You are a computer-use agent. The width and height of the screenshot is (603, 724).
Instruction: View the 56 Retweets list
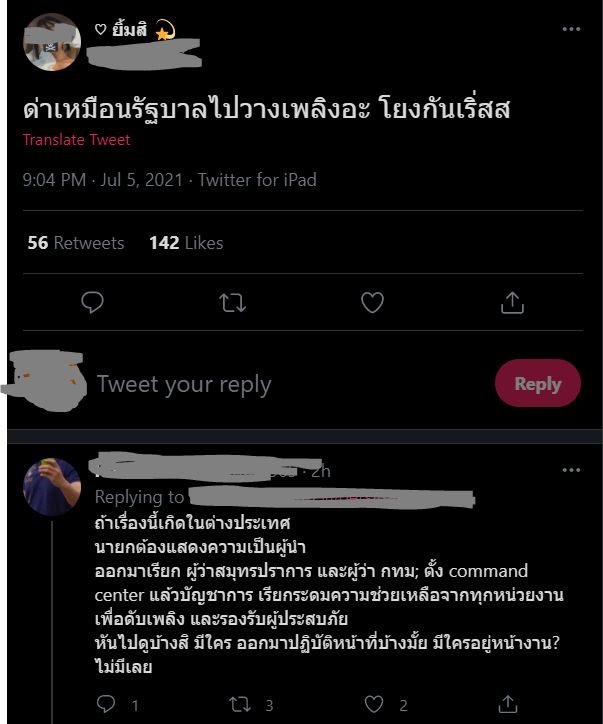(x=76, y=243)
